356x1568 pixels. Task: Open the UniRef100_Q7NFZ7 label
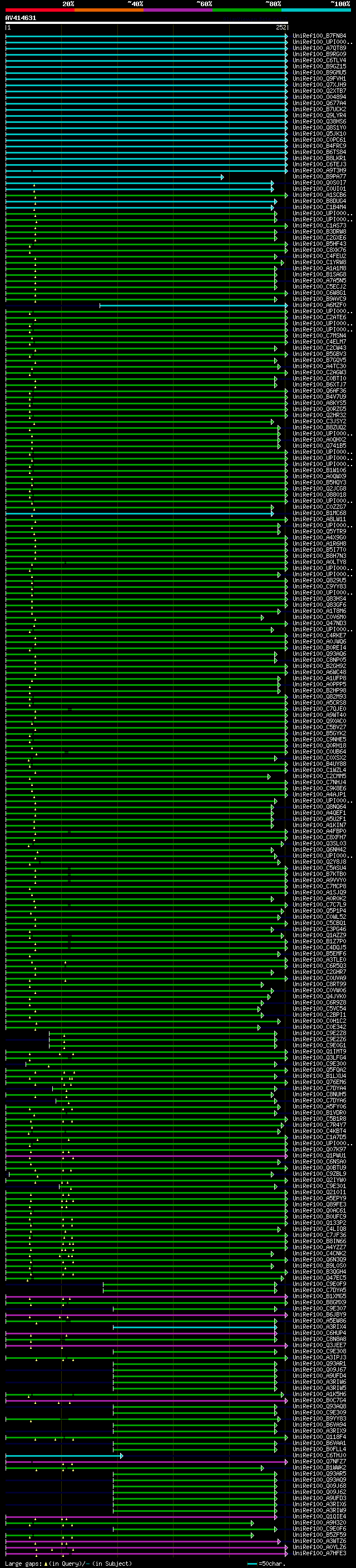pos(319,1461)
